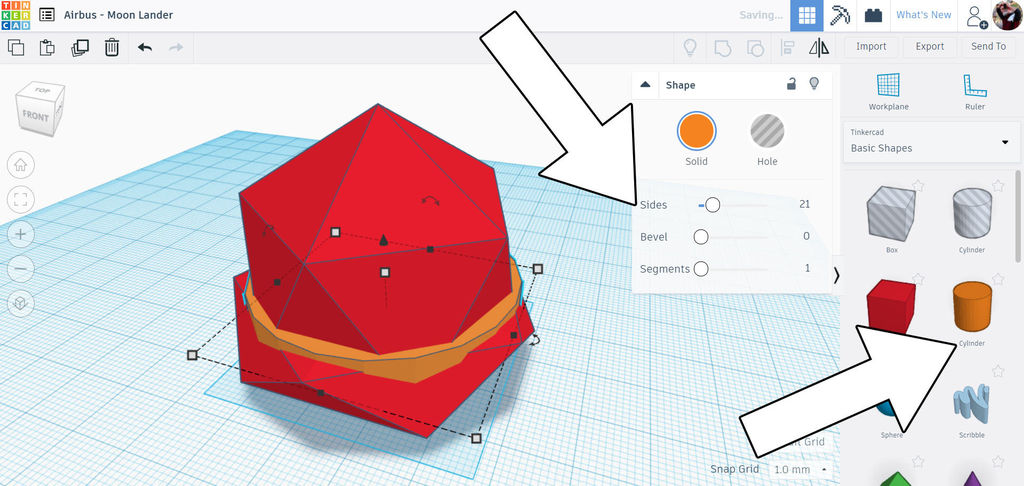This screenshot has width=1024, height=486.
Task: Adjust the Sides slider handle
Action: [712, 205]
